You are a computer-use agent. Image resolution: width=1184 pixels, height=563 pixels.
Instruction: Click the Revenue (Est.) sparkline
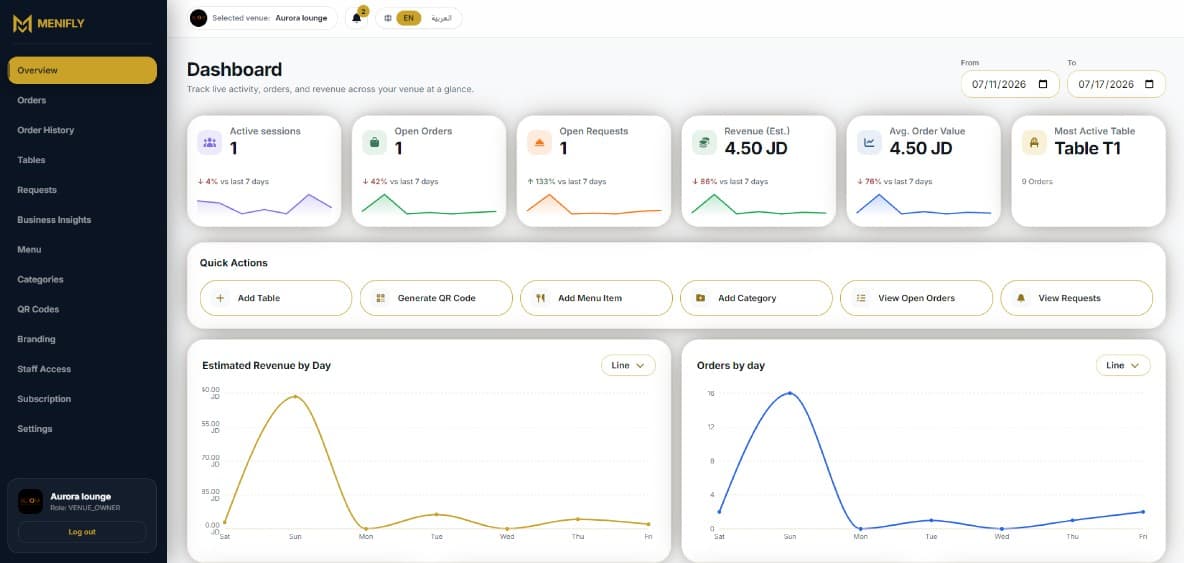tap(759, 205)
